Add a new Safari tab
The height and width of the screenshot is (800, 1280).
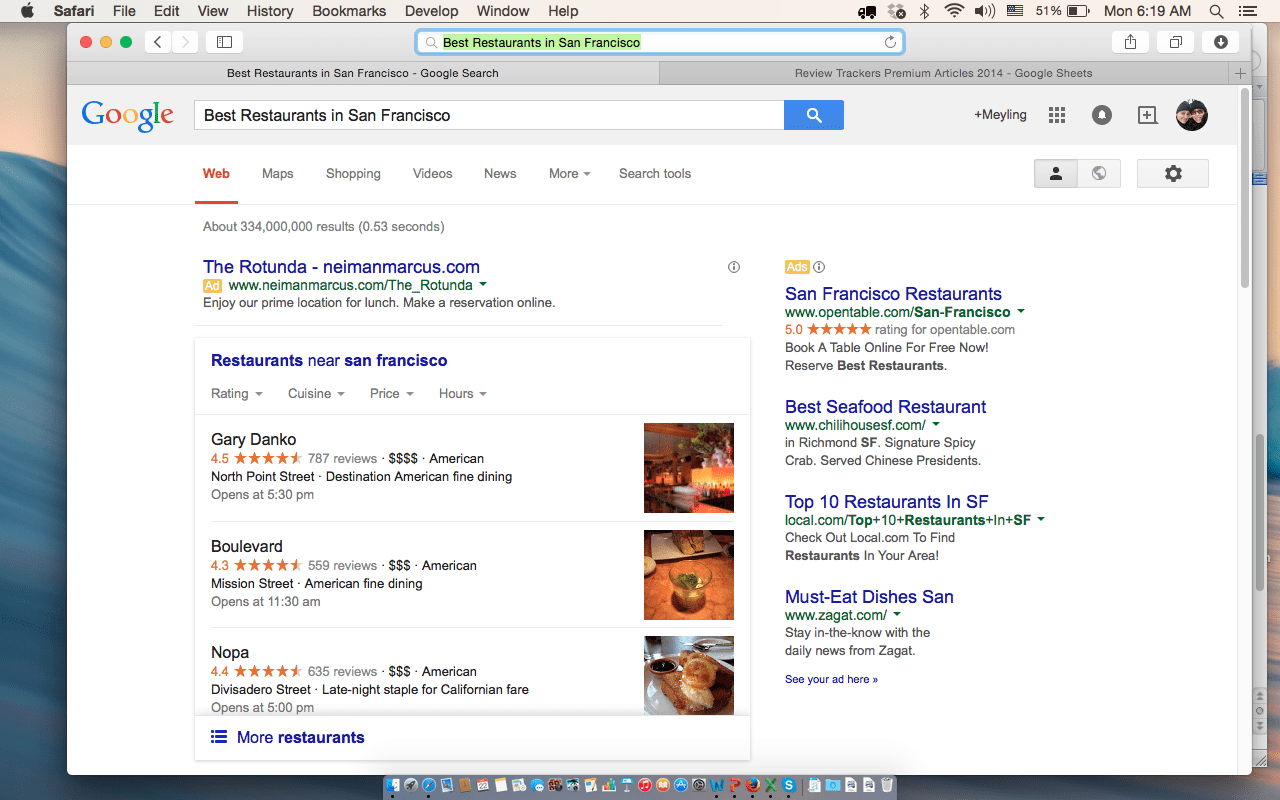1240,73
